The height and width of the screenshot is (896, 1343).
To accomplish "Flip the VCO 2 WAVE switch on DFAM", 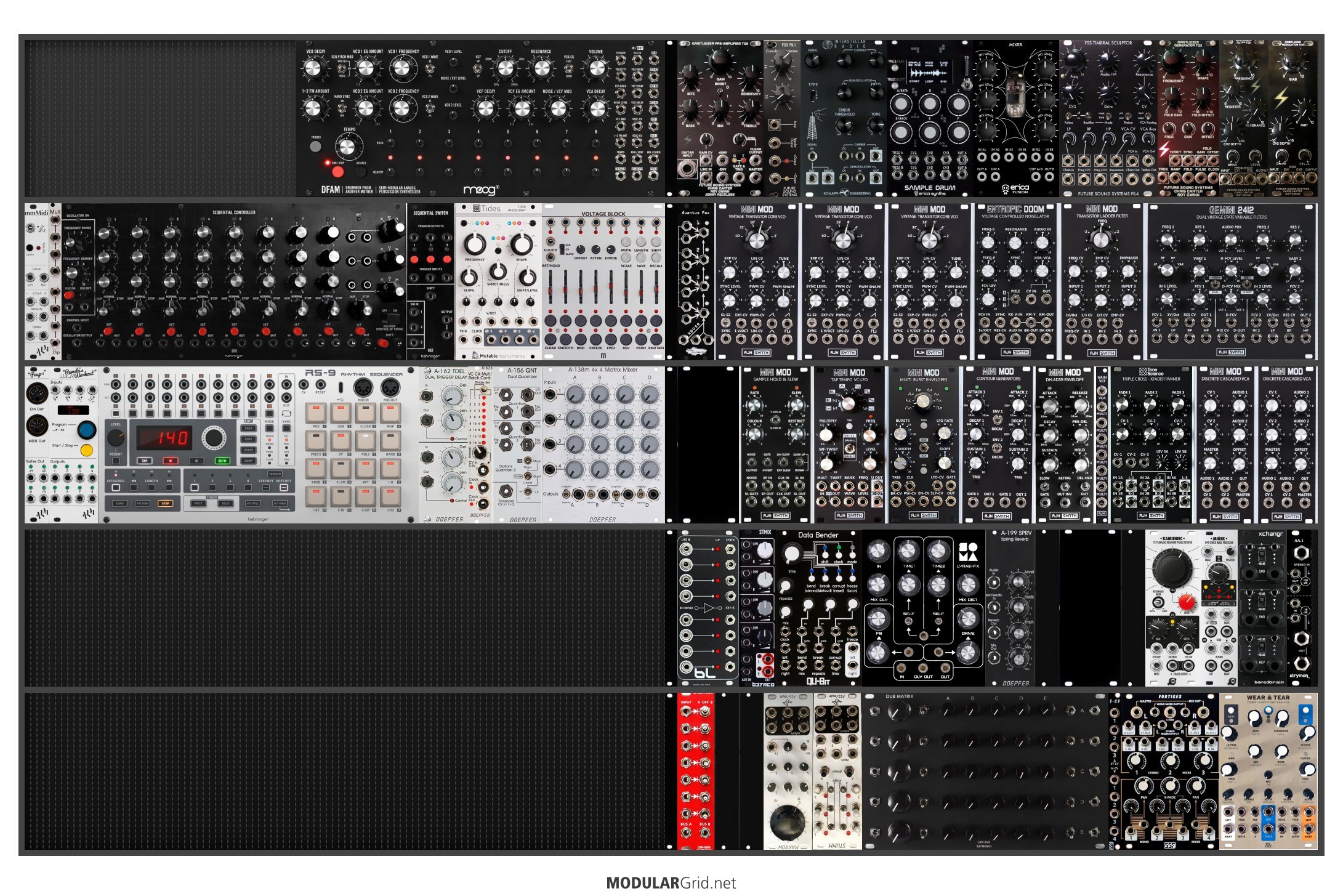I will (x=430, y=108).
